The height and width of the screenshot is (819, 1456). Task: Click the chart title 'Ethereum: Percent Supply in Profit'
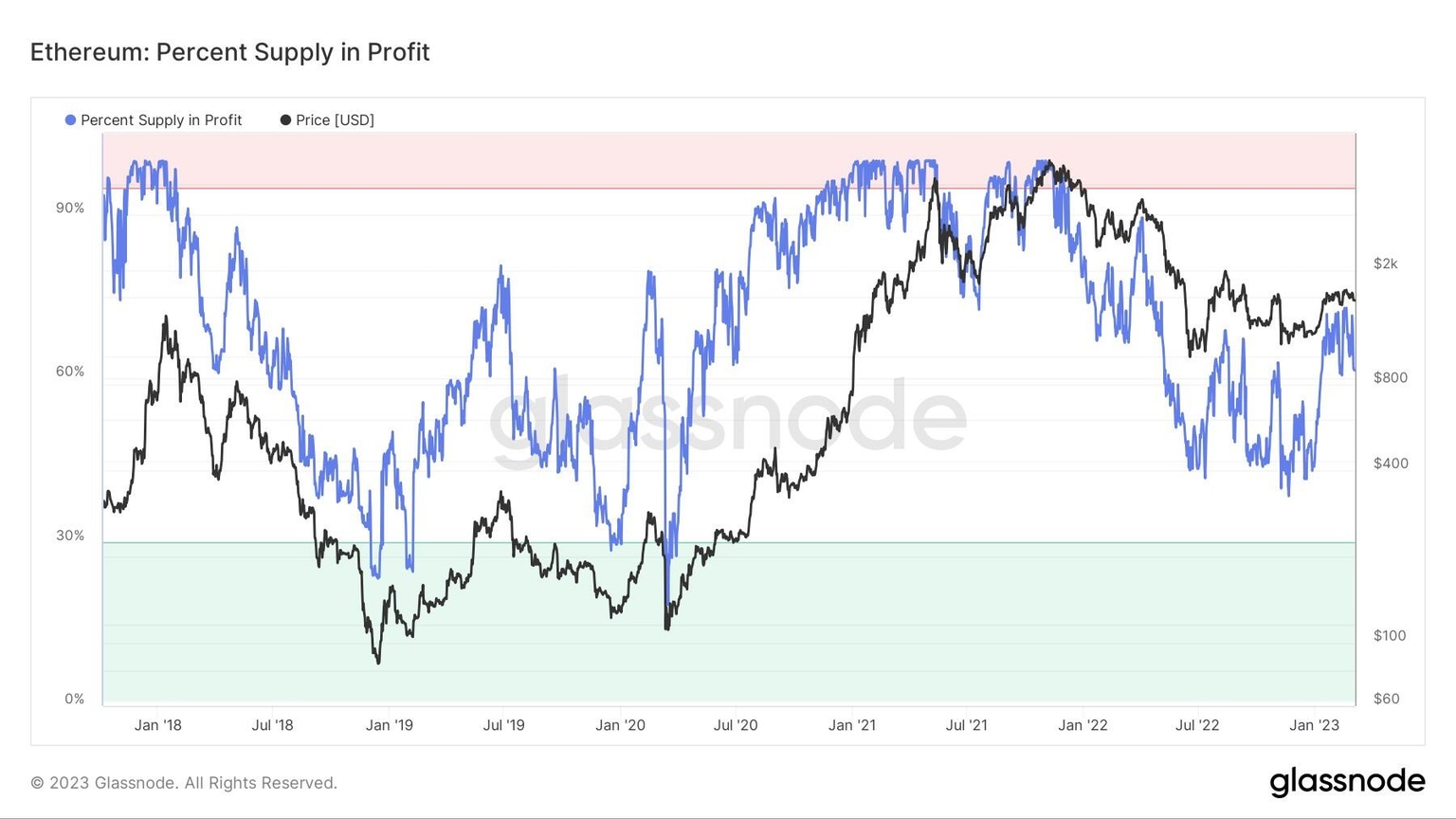230,52
